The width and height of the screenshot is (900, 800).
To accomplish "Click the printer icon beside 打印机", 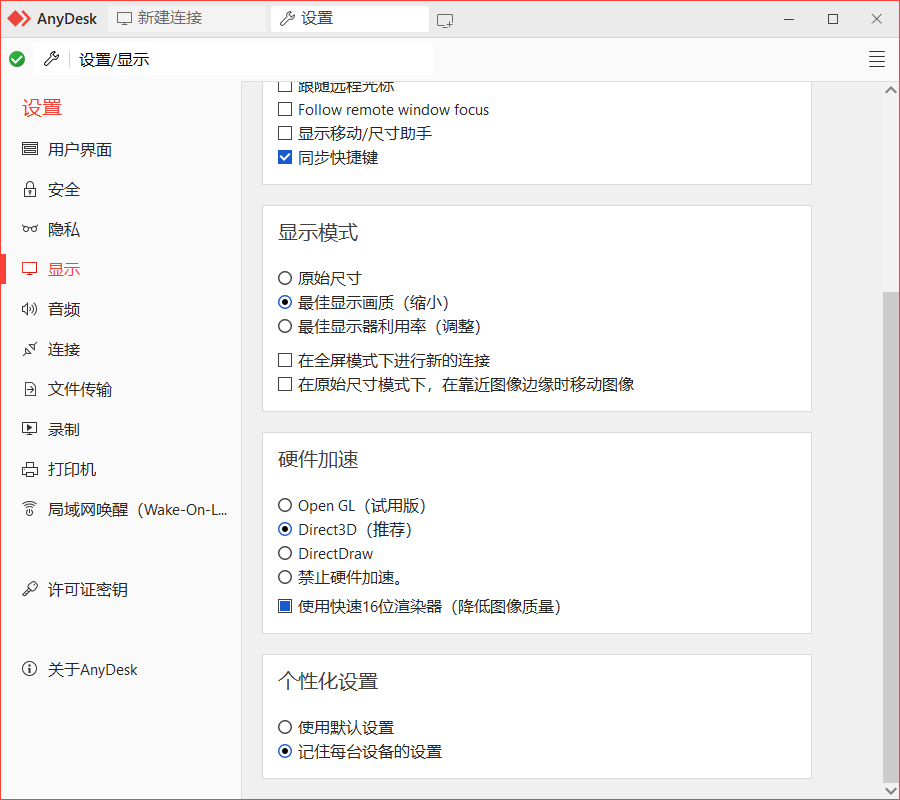I will (x=30, y=469).
